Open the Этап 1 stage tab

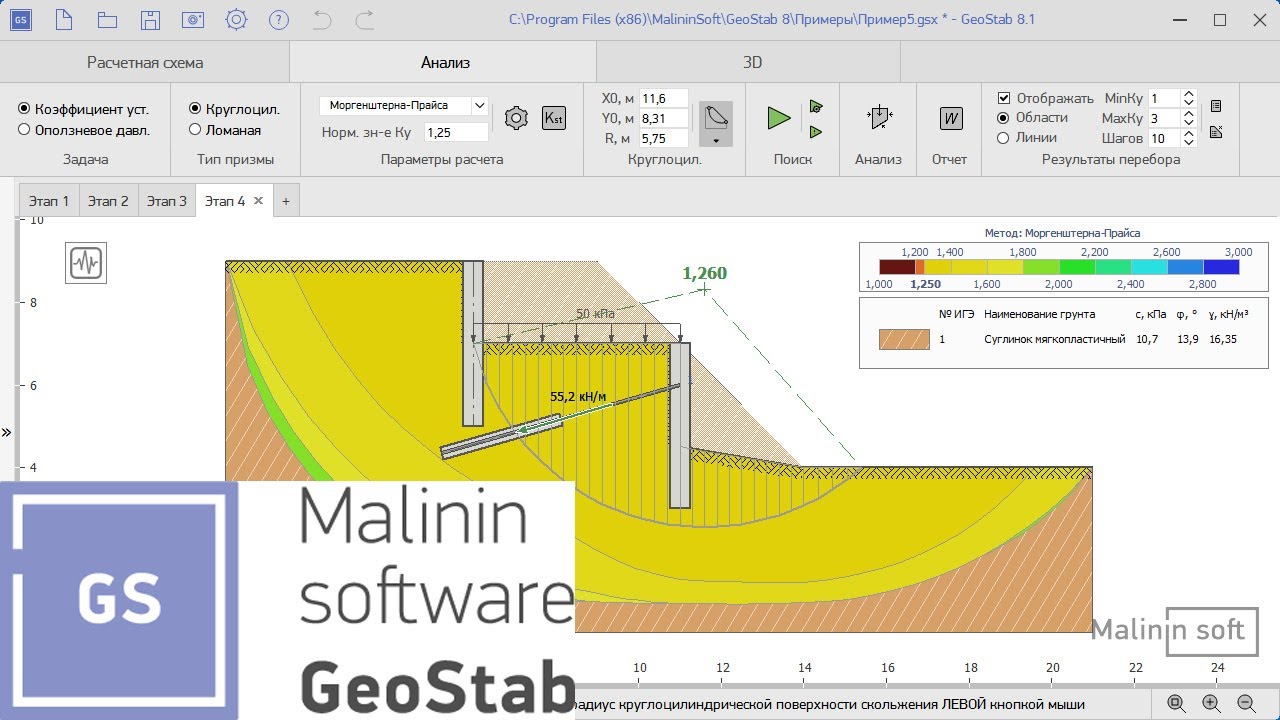(49, 201)
